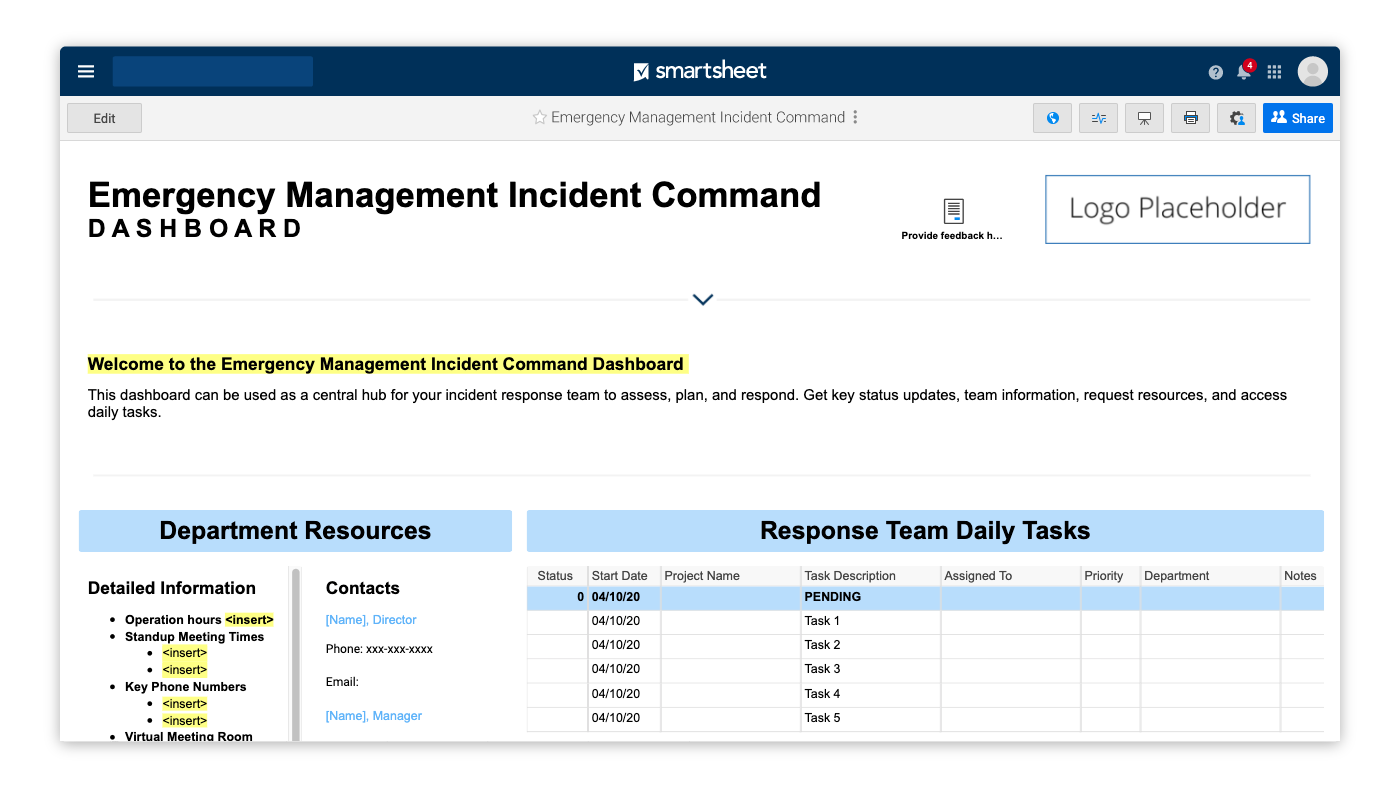Viewport: 1400px width, 788px height.
Task: Open personal settings gear icon
Action: 1236,118
